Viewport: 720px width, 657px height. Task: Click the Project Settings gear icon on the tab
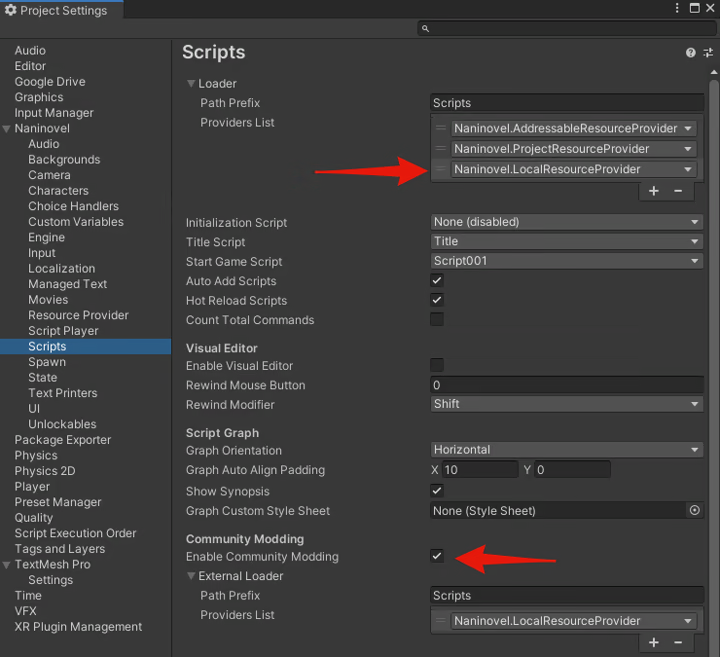pos(10,10)
